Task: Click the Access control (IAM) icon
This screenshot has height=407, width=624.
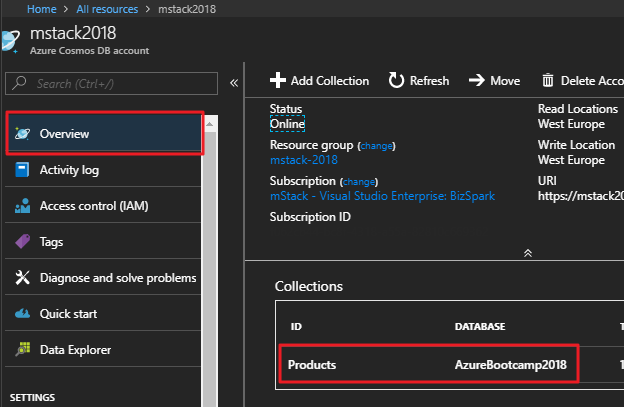Action: pyautogui.click(x=22, y=206)
